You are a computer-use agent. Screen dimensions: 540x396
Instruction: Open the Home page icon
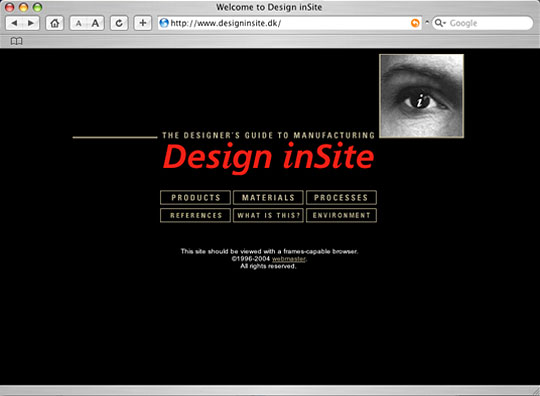tap(54, 23)
